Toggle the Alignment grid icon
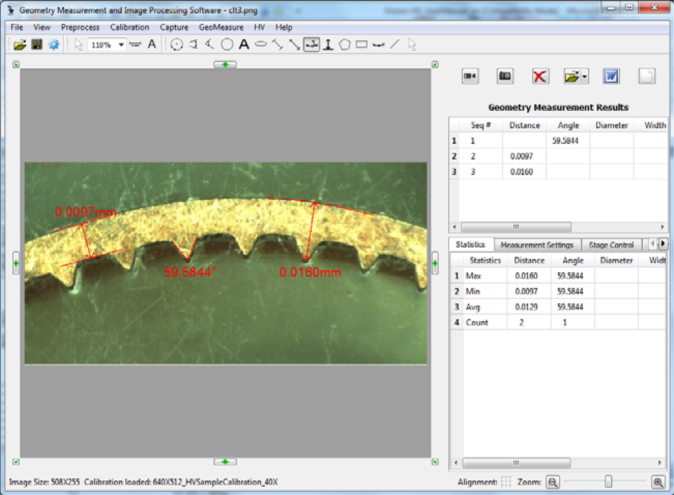674x495 pixels. (x=506, y=482)
